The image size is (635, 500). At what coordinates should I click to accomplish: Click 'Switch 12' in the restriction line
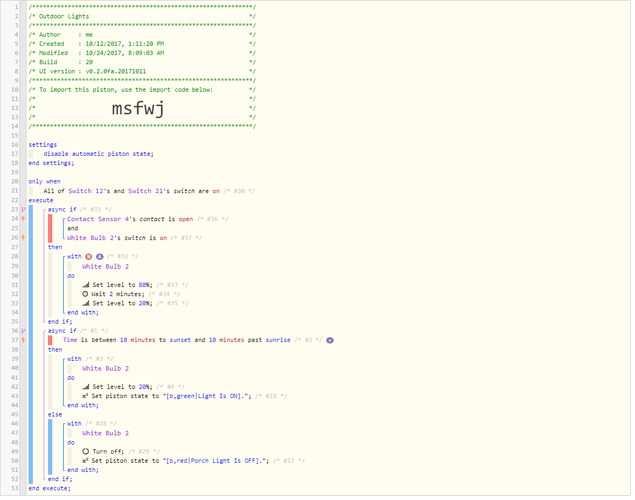click(x=86, y=191)
